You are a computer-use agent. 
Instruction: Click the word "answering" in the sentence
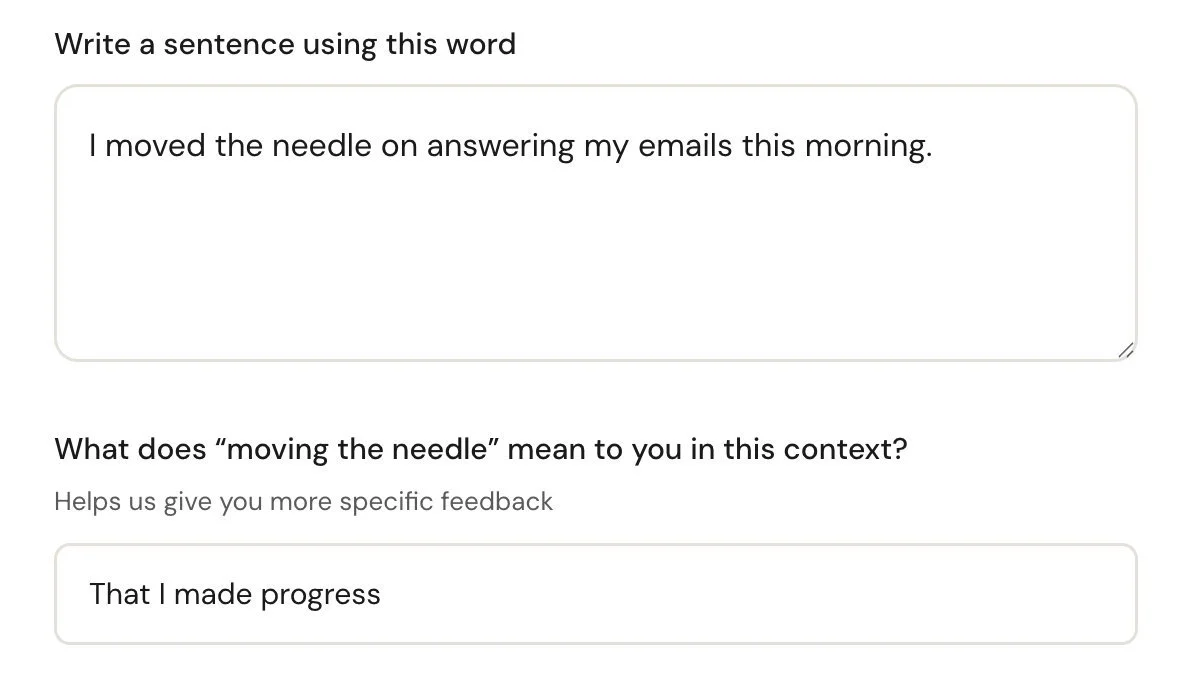coord(500,147)
